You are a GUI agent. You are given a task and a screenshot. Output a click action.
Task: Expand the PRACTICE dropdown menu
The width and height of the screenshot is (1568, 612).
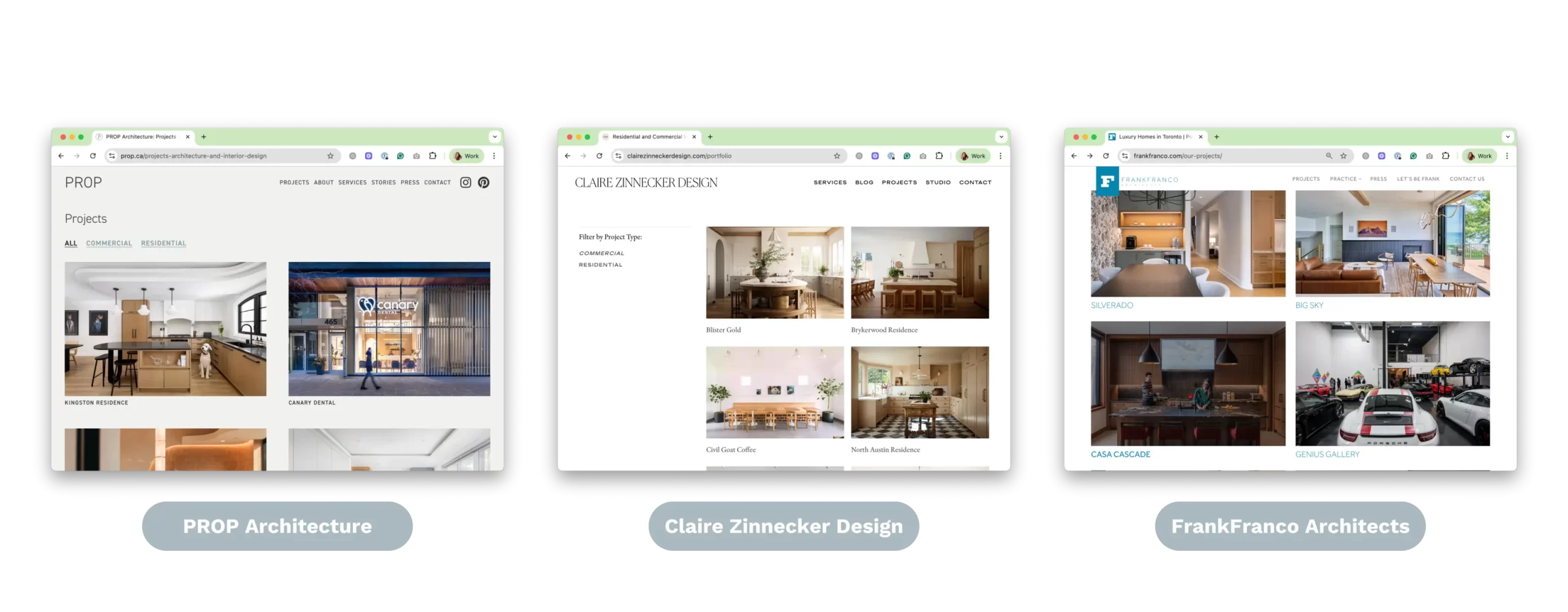click(x=1345, y=179)
